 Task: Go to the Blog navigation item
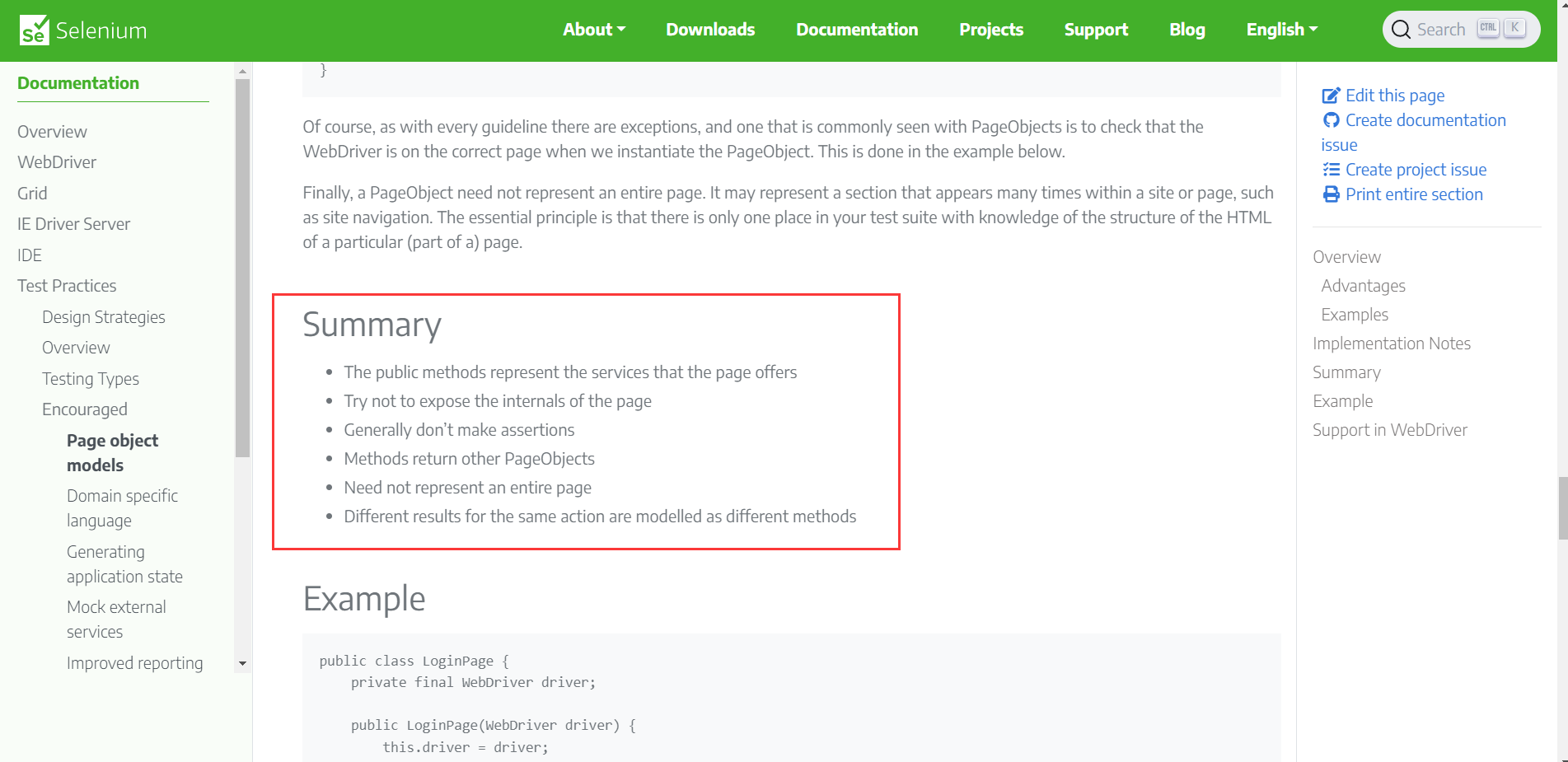tap(1187, 30)
